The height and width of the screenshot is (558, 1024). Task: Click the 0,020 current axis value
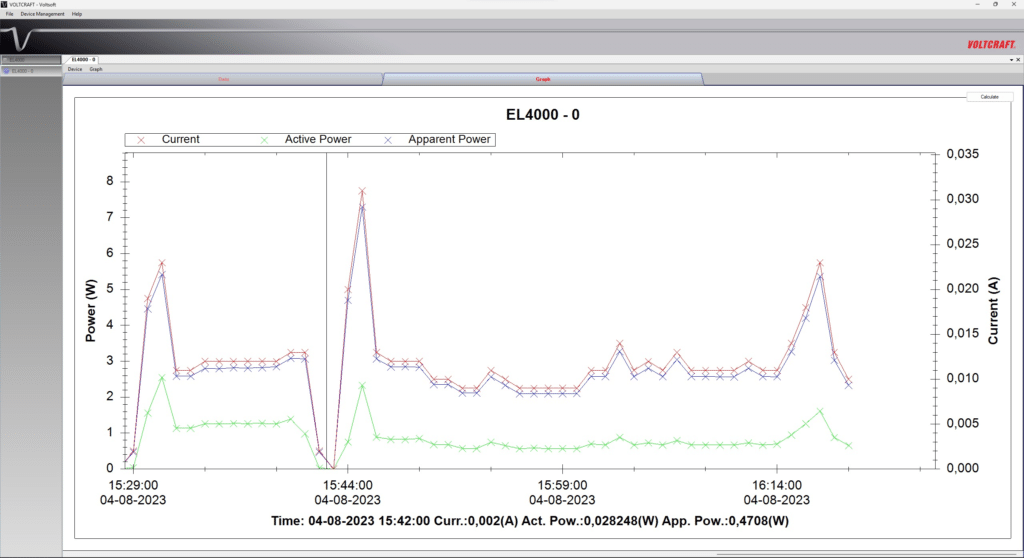[x=963, y=289]
